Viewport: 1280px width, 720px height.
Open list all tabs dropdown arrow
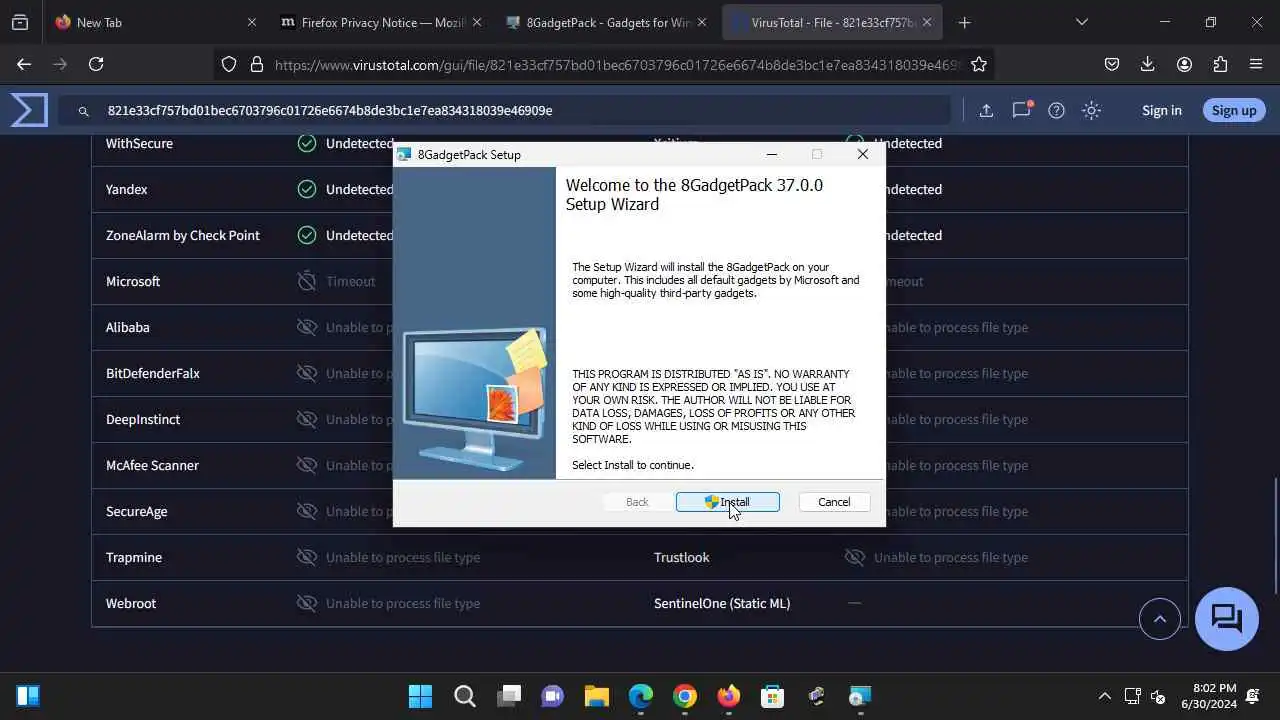[1081, 22]
